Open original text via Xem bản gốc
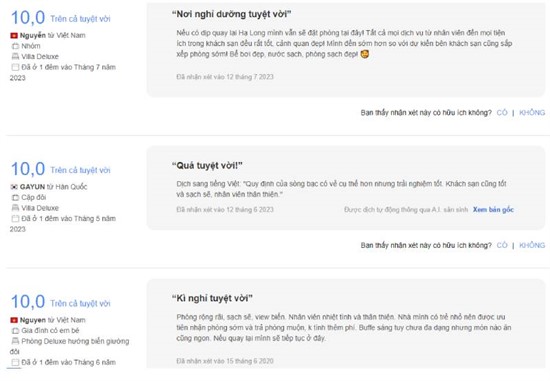 tap(493, 209)
